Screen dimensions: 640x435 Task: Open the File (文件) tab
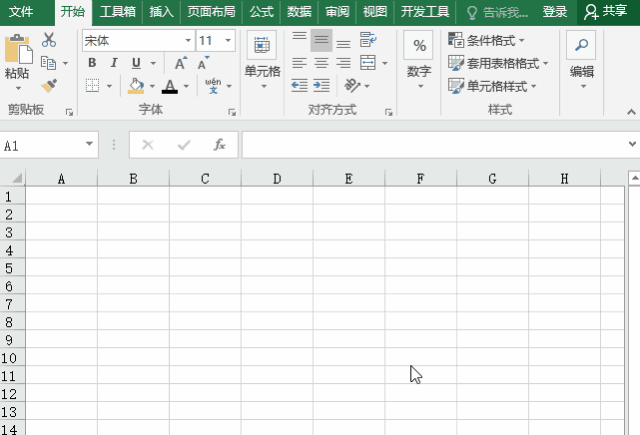coord(21,11)
